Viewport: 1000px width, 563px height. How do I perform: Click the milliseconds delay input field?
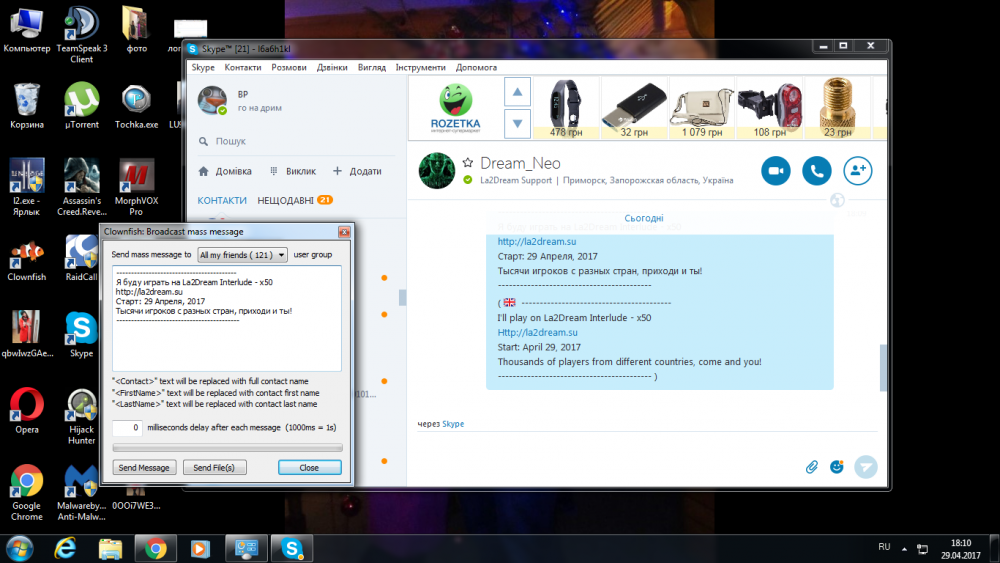[x=127, y=428]
